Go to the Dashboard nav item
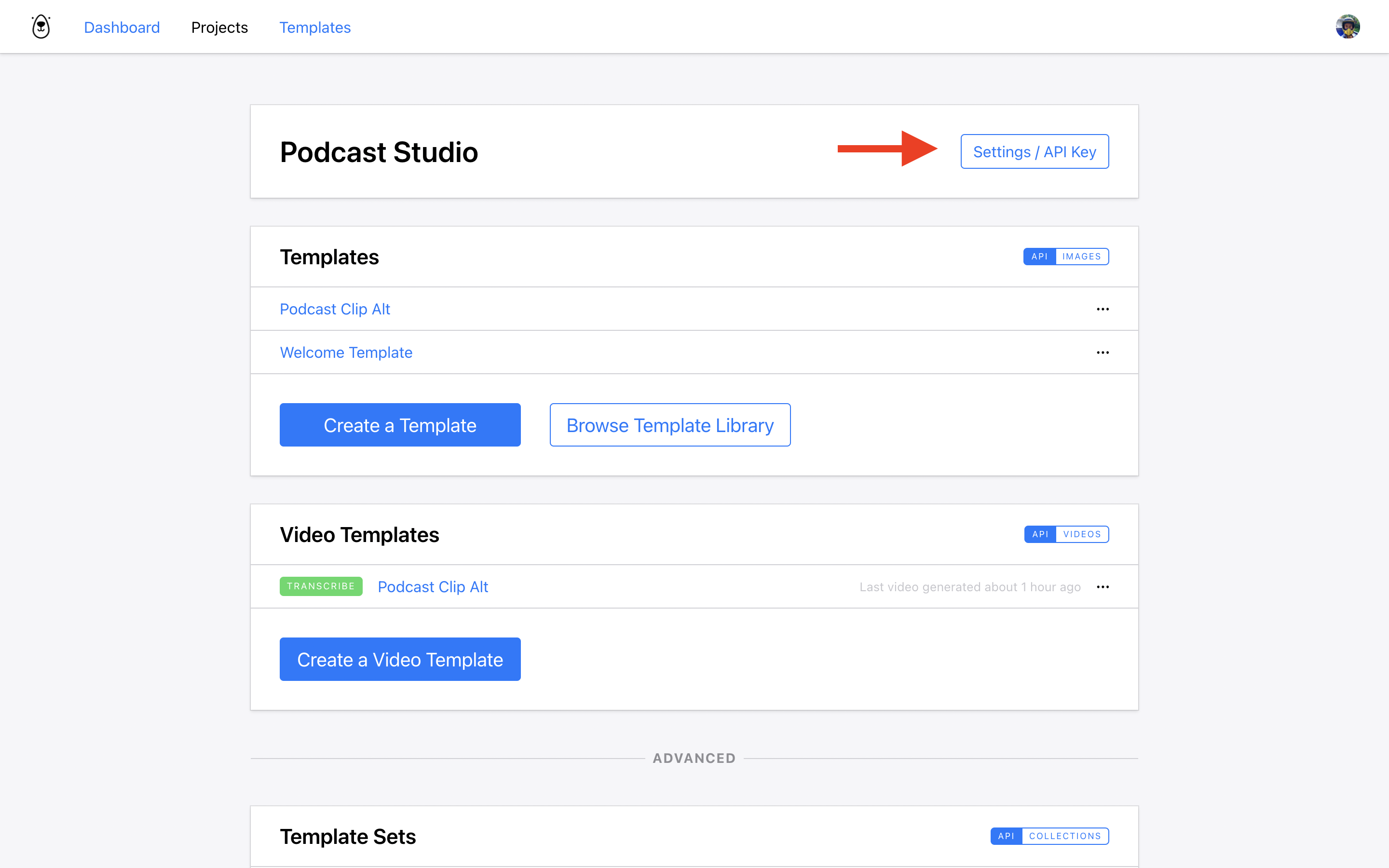Viewport: 1389px width, 868px height. tap(122, 27)
